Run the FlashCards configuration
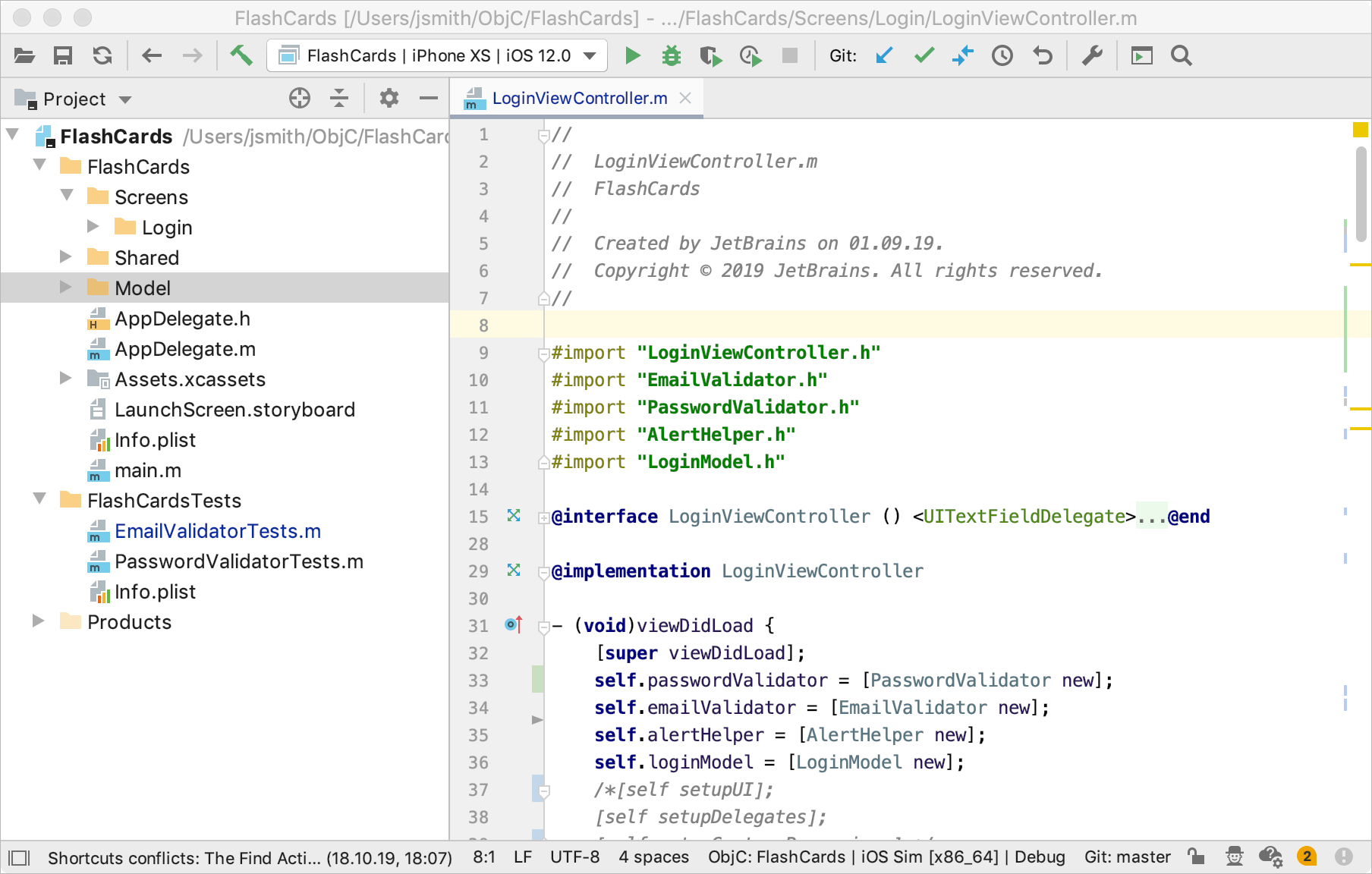 [632, 55]
